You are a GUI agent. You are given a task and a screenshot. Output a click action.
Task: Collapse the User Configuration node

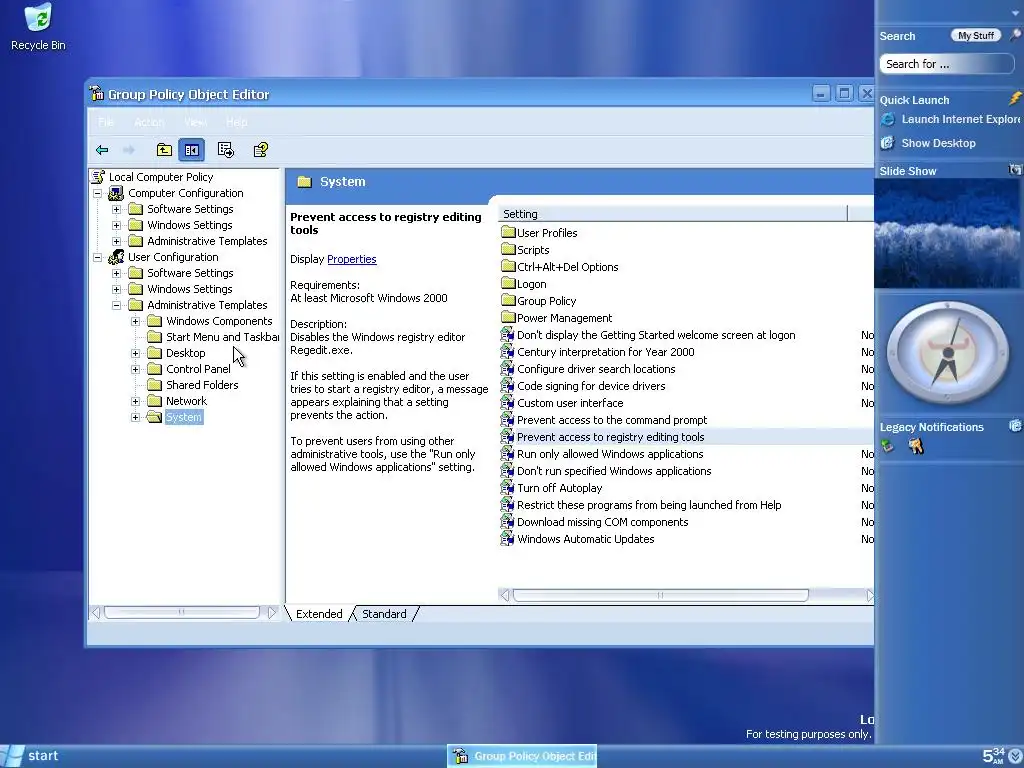97,257
